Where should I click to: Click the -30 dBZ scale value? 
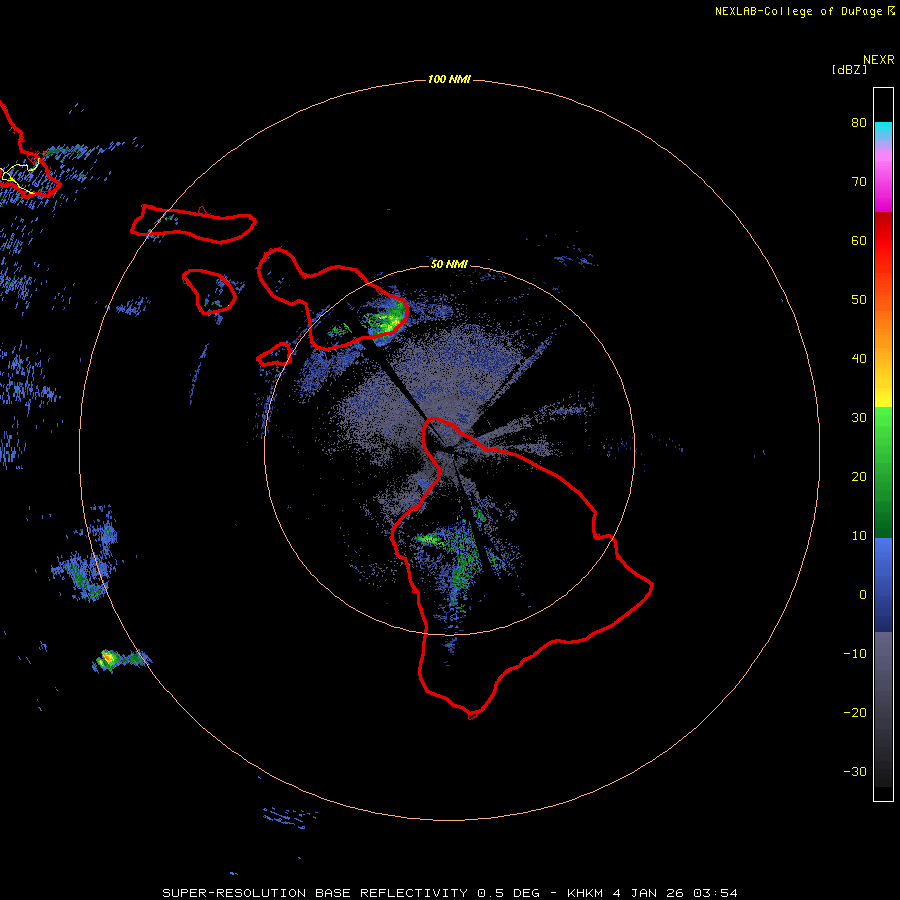855,772
